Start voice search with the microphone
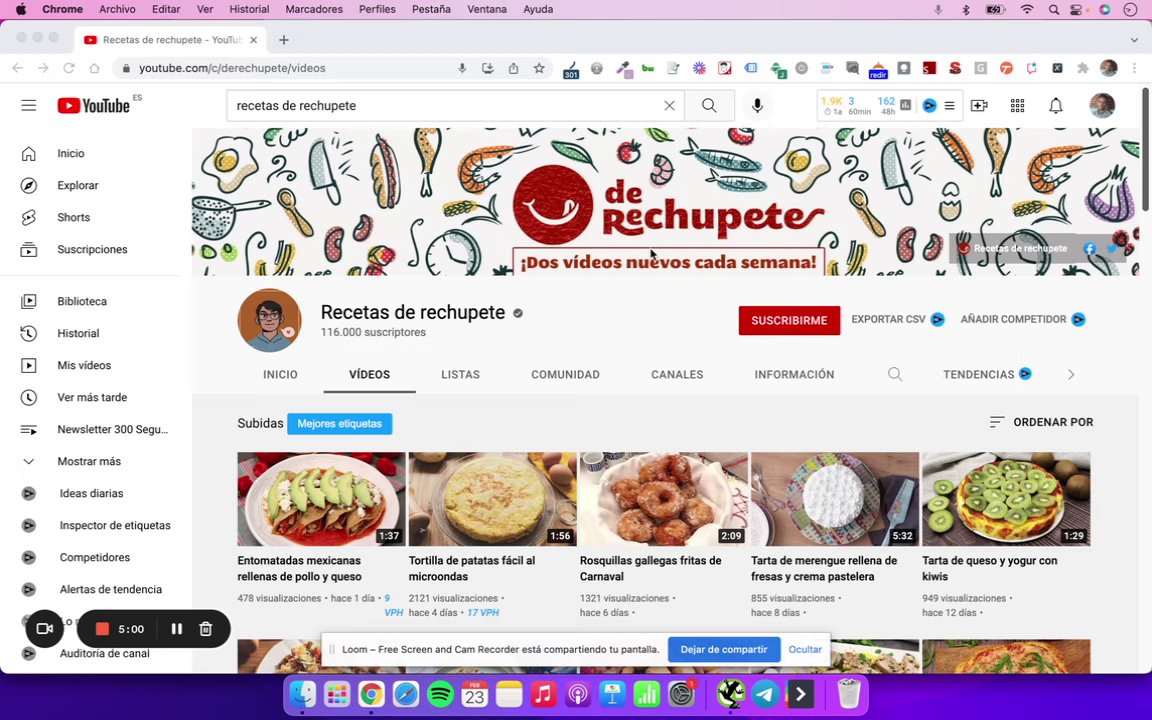The image size is (1152, 720). [x=757, y=106]
